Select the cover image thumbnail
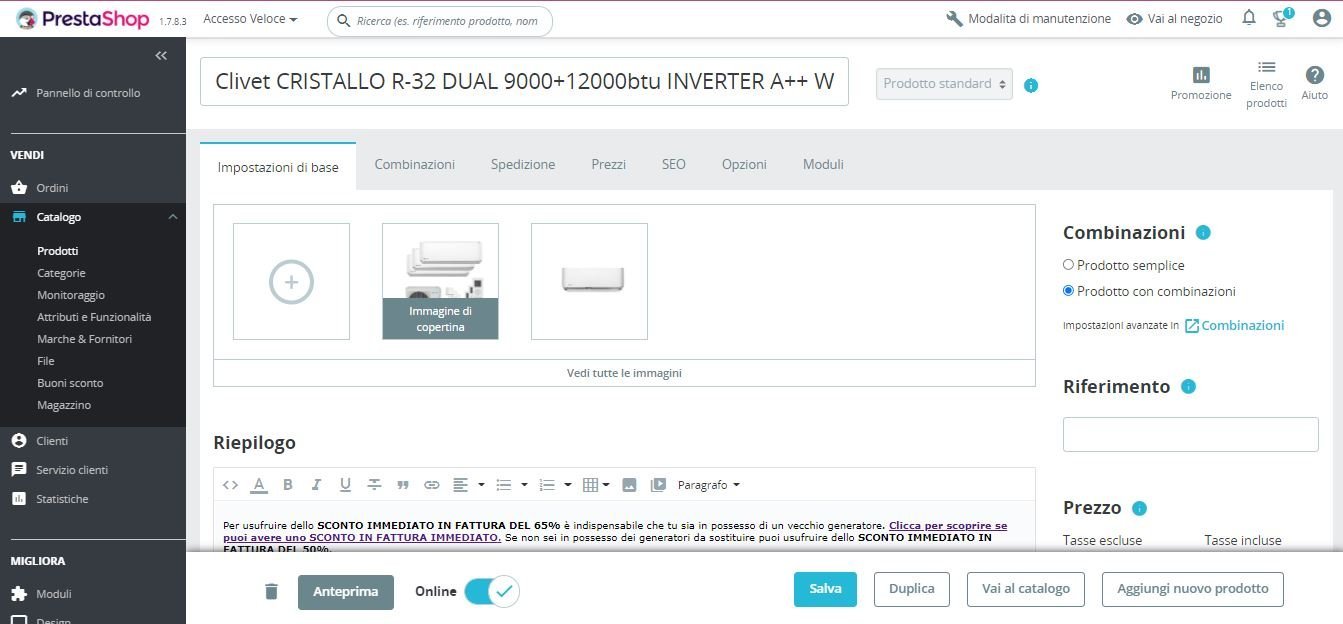Screen dimensions: 1343x624 [x=440, y=281]
